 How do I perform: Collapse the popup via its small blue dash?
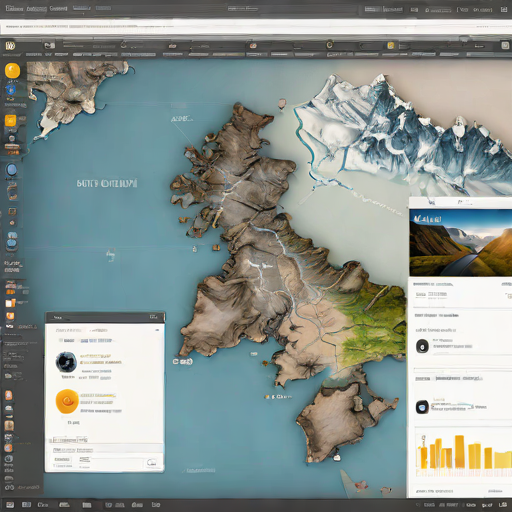tap(157, 330)
